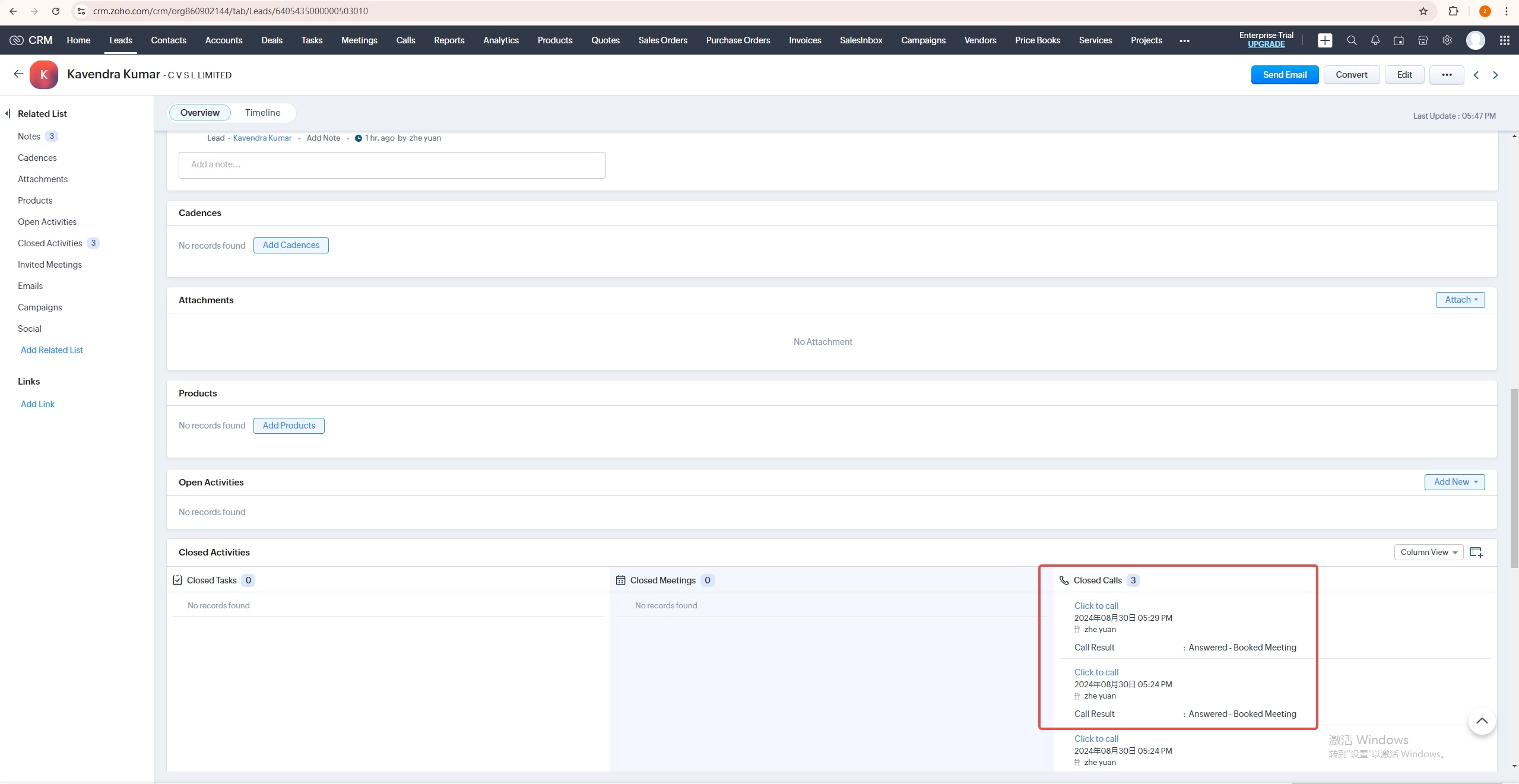The image size is (1519, 784).
Task: Jump to Invited Meetings in Related List
Action: point(50,265)
